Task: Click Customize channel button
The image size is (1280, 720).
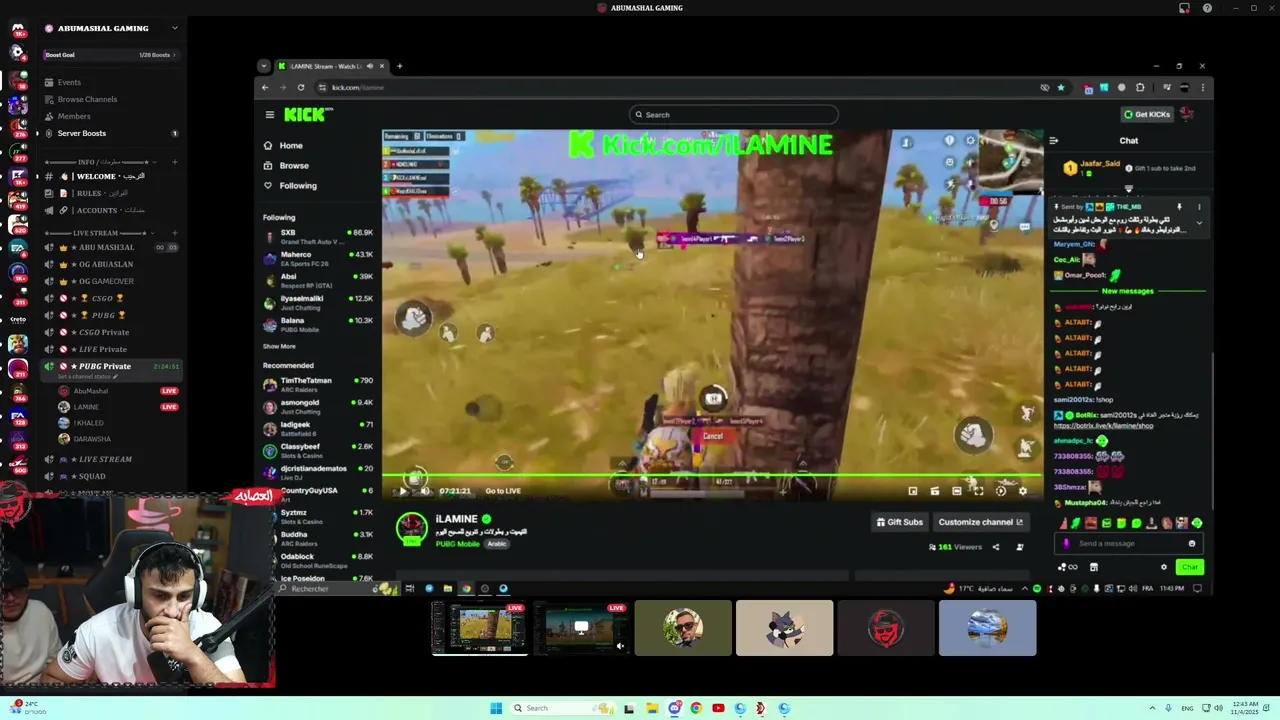Action: pos(980,522)
